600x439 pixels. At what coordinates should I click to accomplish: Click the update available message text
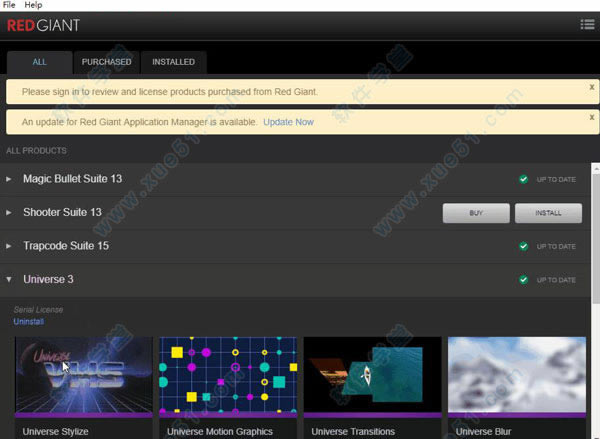140,122
